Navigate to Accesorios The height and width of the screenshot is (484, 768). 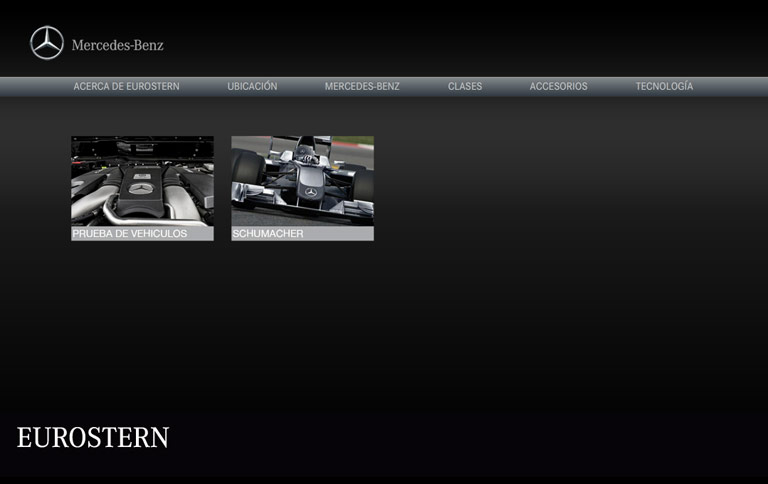click(x=558, y=87)
